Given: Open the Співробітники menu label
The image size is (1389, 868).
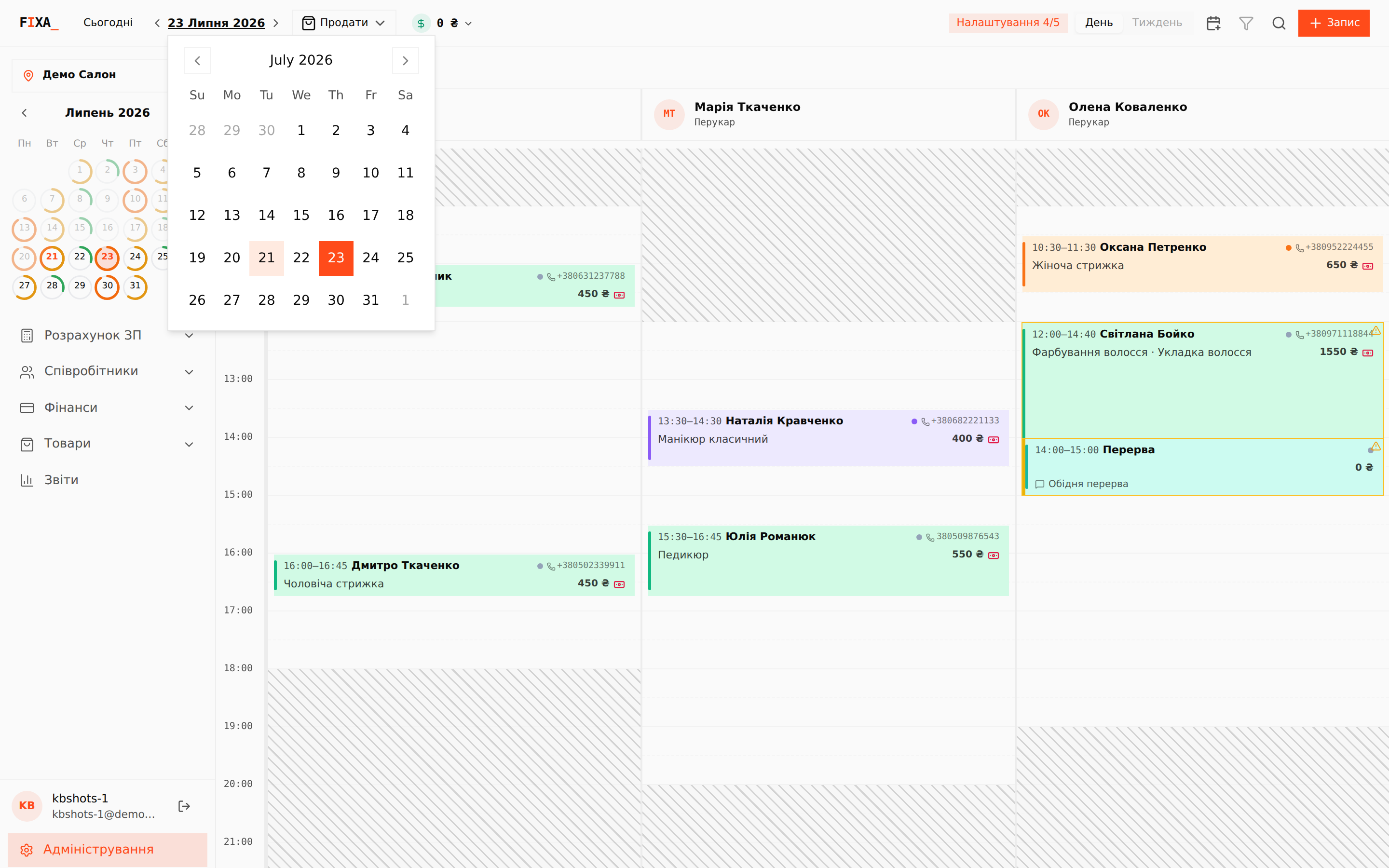Looking at the screenshot, I should (x=91, y=371).
